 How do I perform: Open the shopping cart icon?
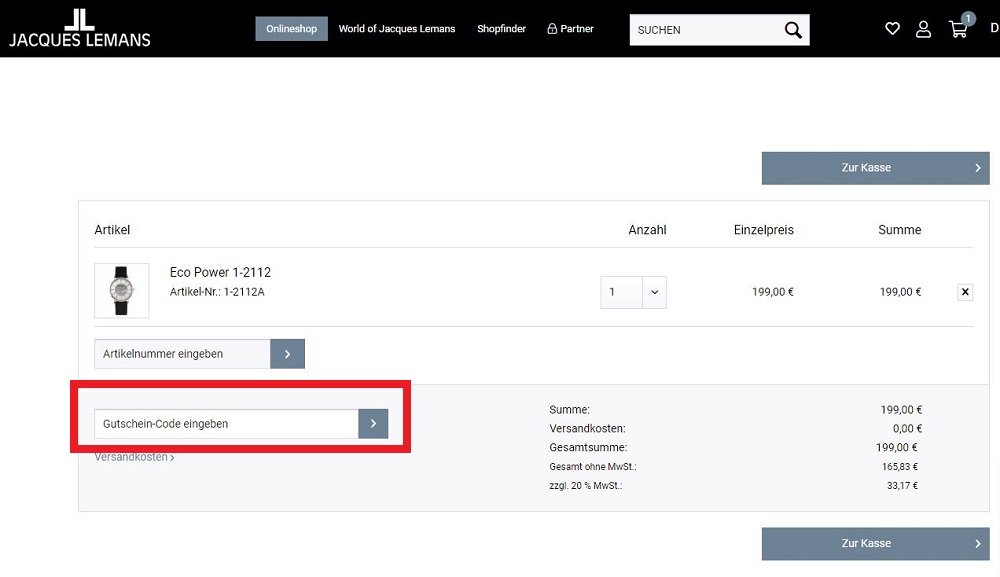pos(958,29)
